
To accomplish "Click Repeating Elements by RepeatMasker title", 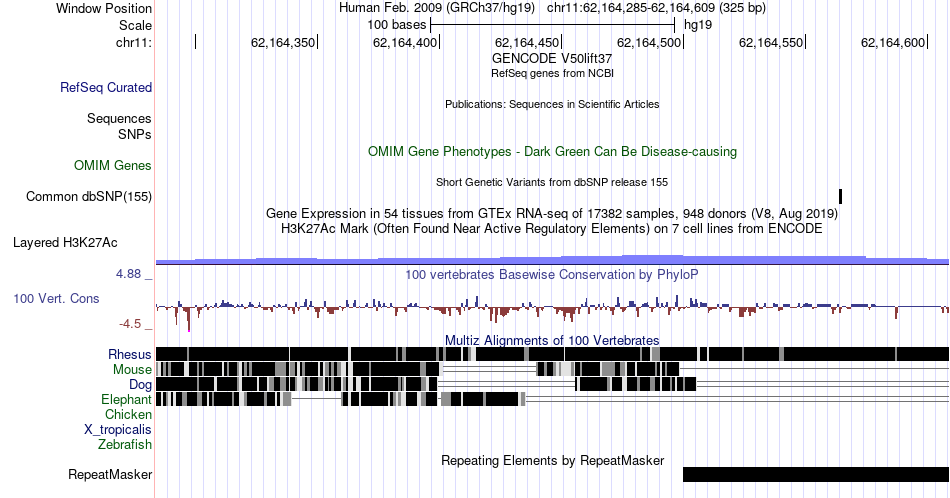I will [x=552, y=460].
